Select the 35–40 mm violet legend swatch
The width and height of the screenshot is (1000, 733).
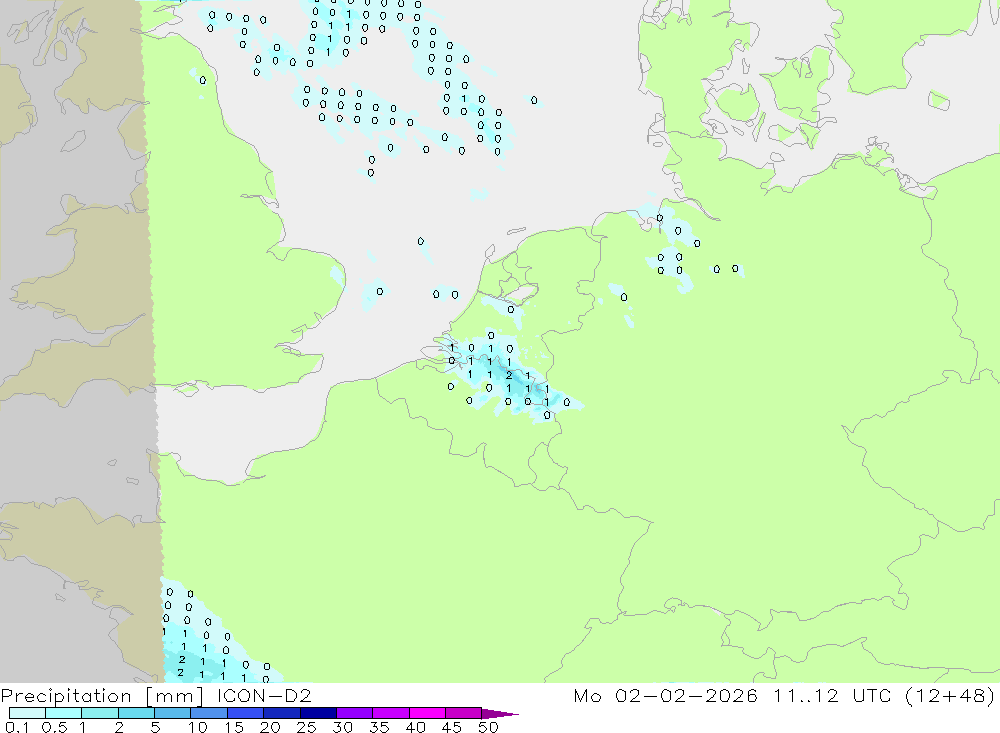[x=390, y=713]
